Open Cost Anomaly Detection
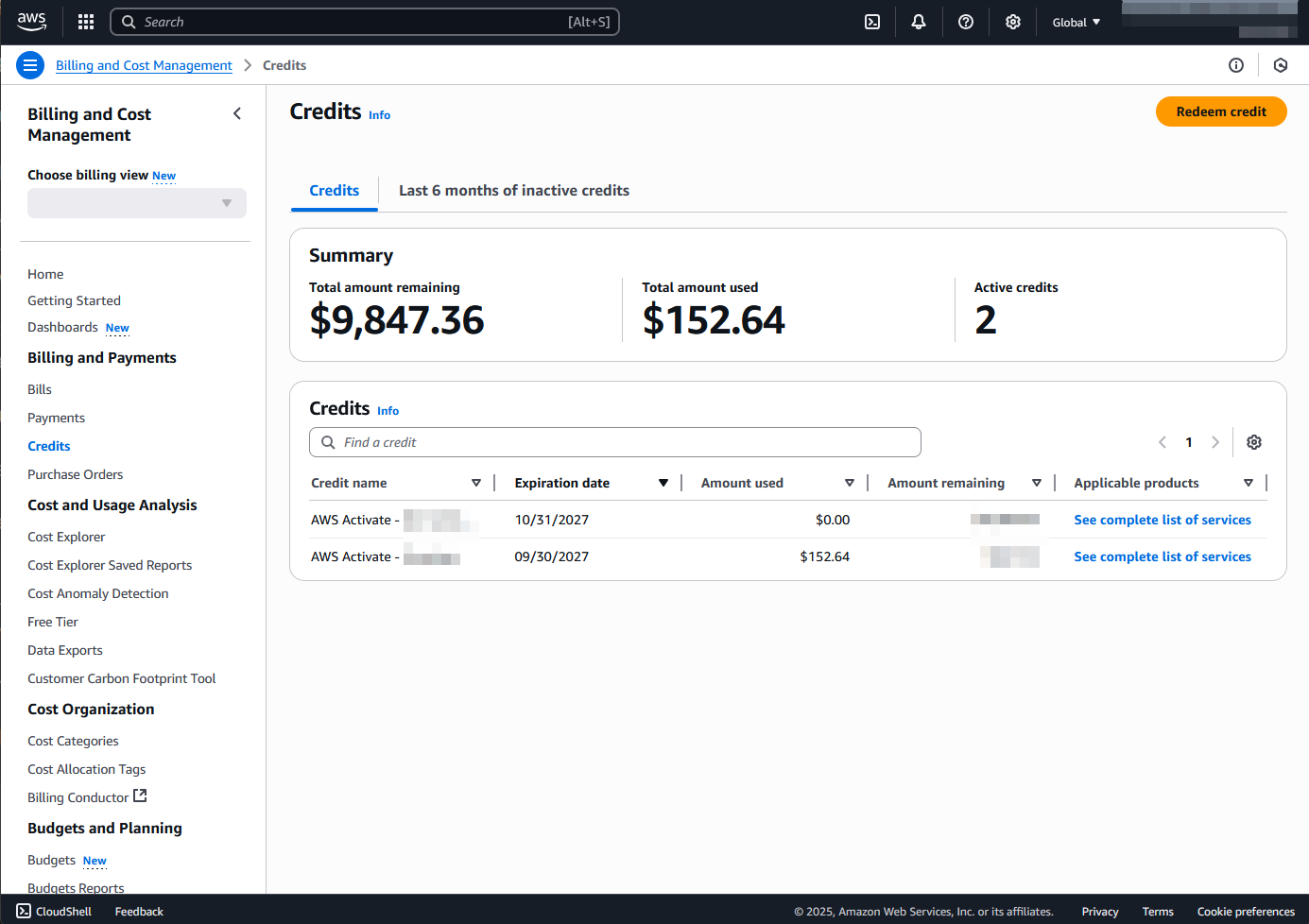The height and width of the screenshot is (924, 1309). click(97, 593)
